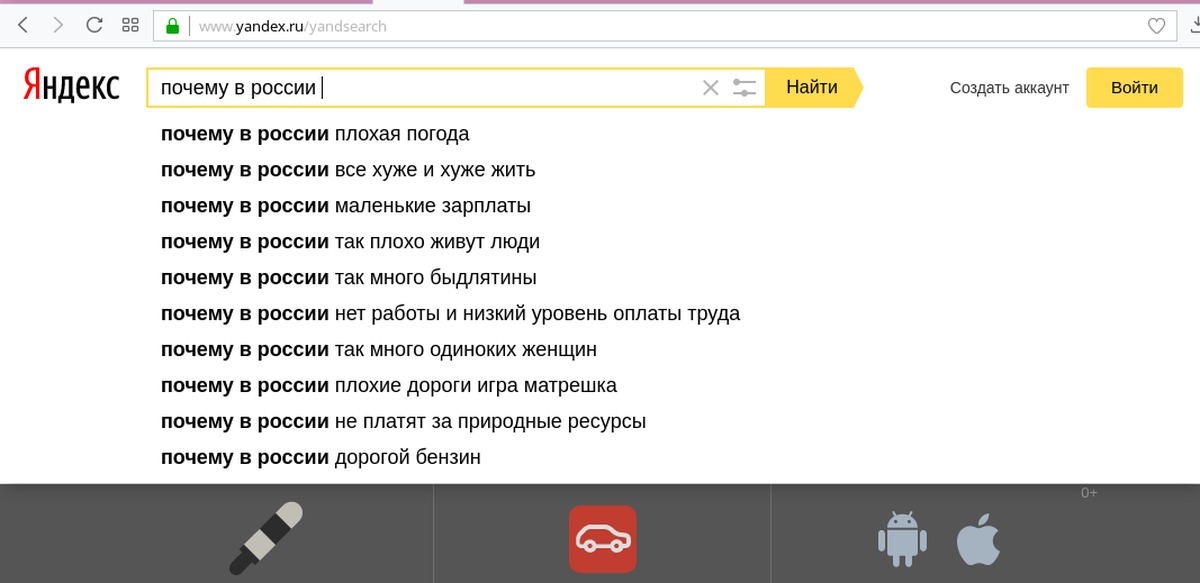Open the Создать аккаунт link
The height and width of the screenshot is (583, 1200).
(x=1010, y=88)
